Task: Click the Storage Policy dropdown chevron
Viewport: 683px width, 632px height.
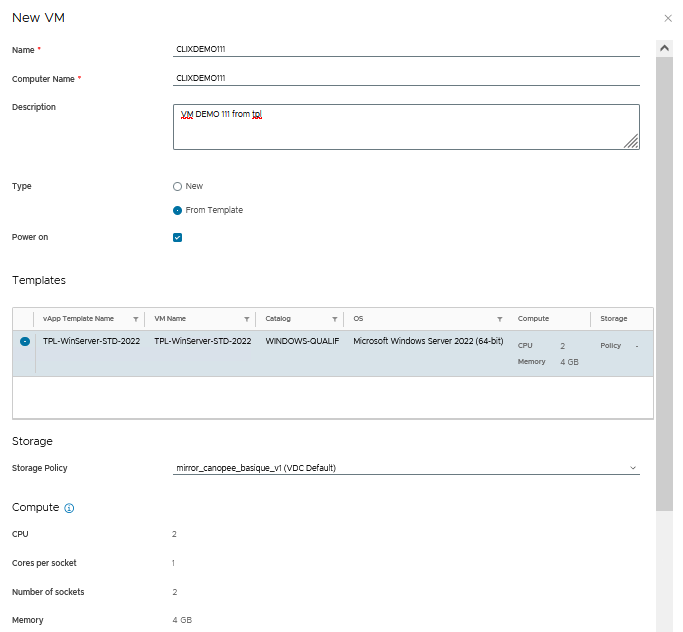Action: pos(632,467)
